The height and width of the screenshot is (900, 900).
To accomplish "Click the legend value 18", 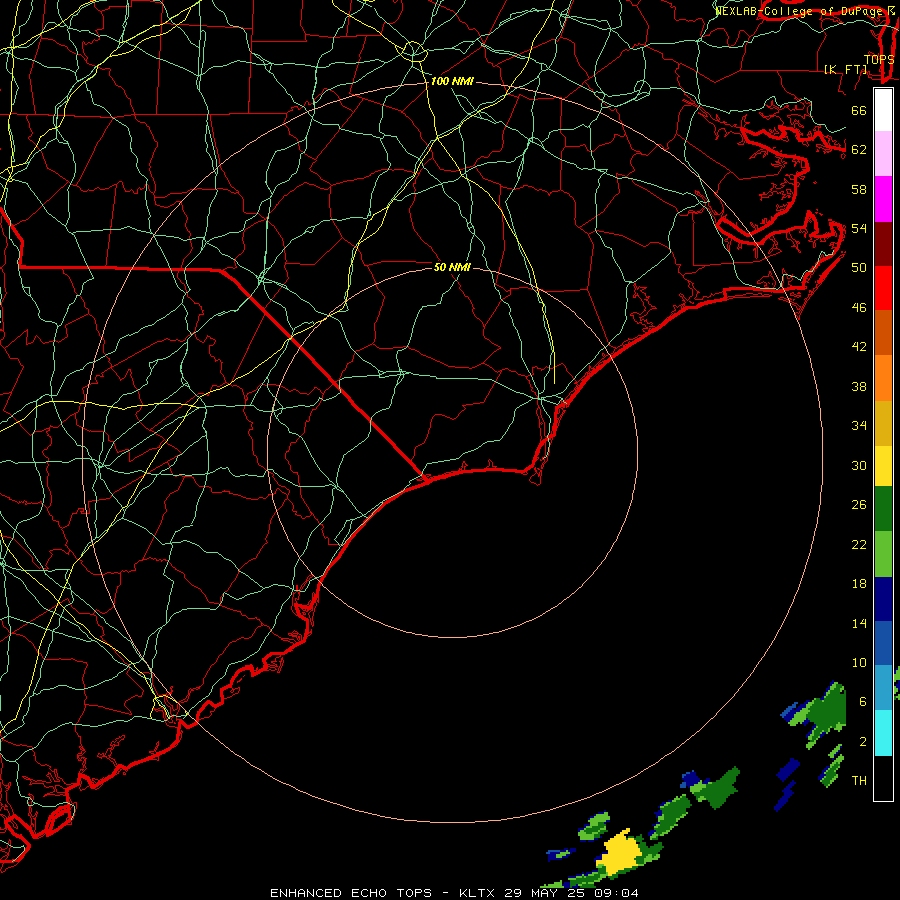I will [859, 584].
